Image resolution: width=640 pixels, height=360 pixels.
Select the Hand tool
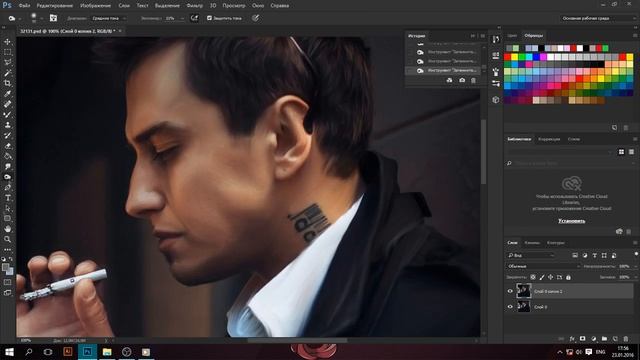[7, 229]
